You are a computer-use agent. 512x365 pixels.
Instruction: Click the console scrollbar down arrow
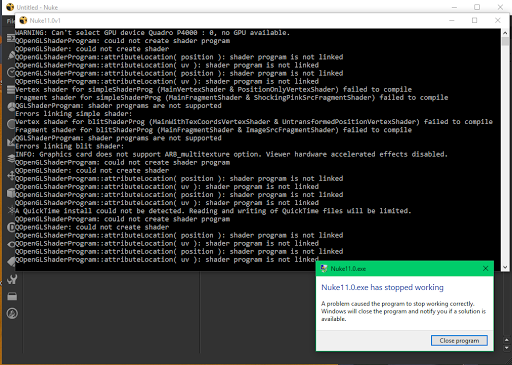tap(505, 267)
